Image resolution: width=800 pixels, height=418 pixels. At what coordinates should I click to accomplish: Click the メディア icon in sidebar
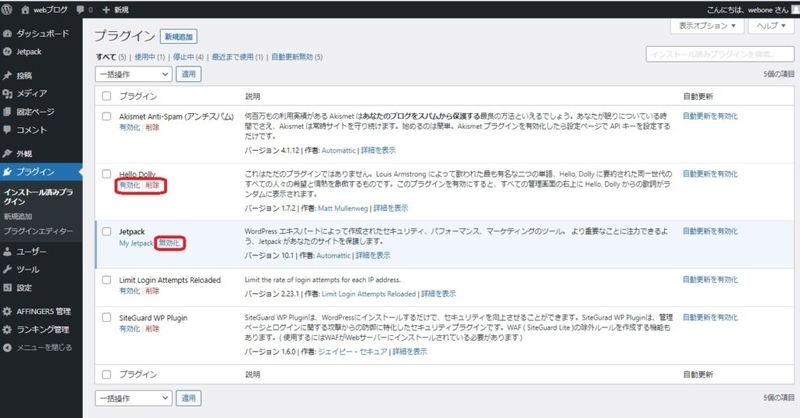click(7, 93)
